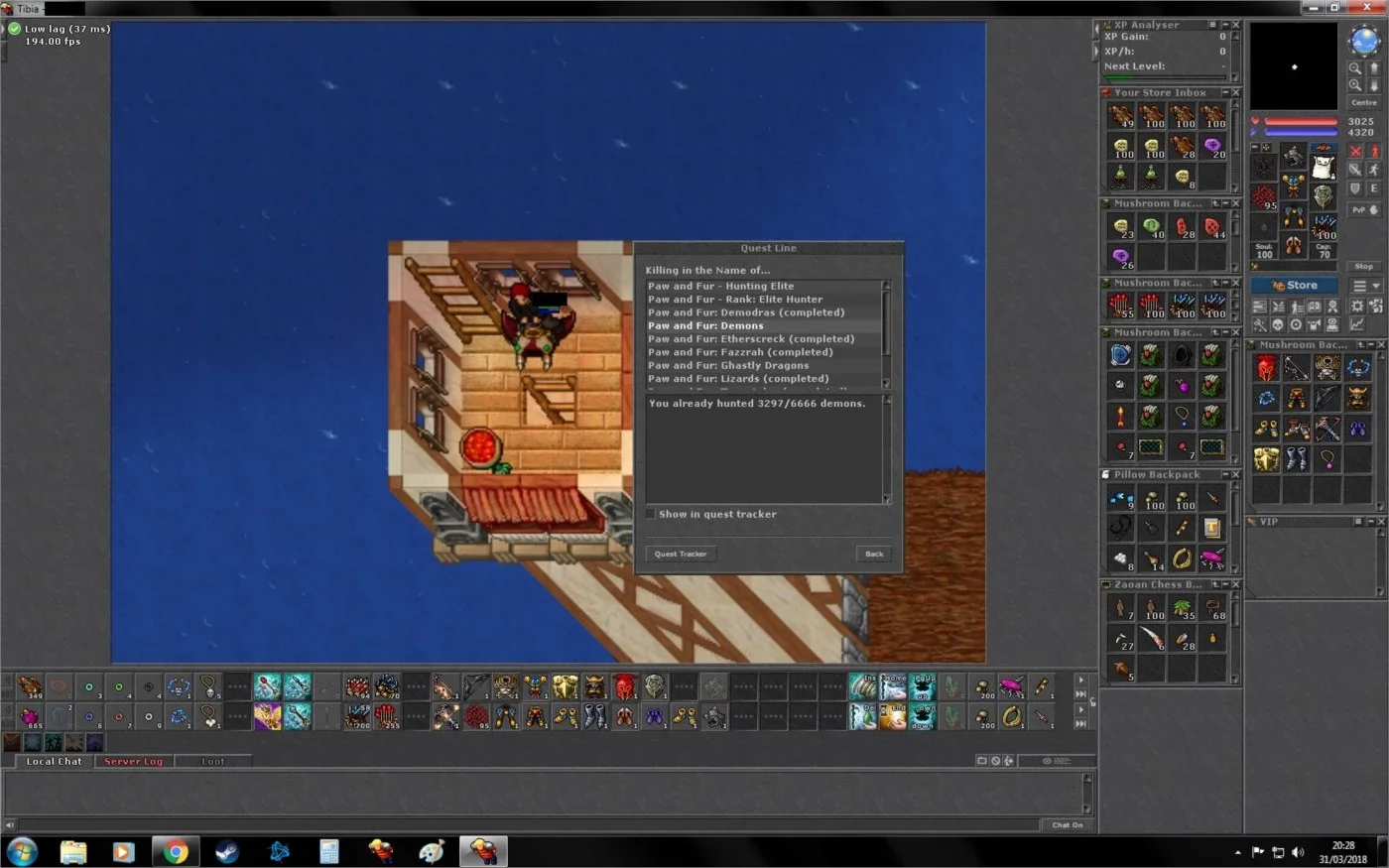Select Paw and Fur - Hunting Elite quest entry
The width and height of the screenshot is (1389, 868).
point(763,286)
